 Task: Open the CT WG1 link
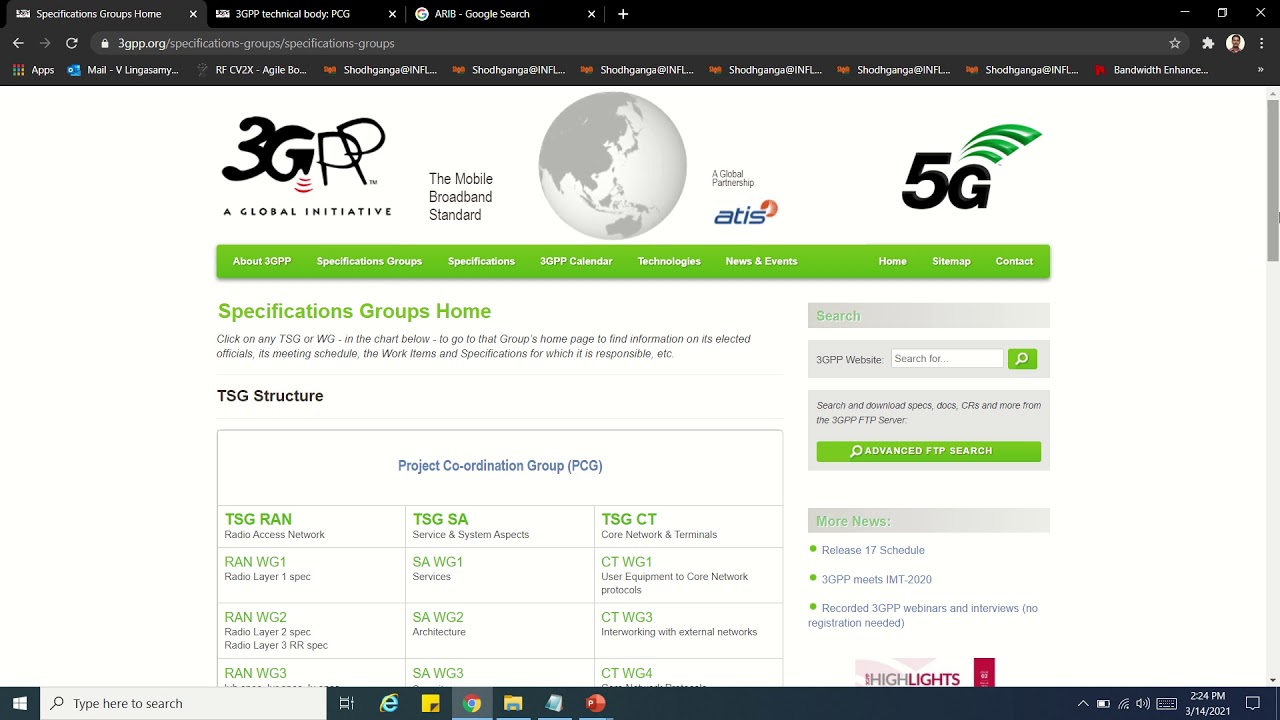point(626,562)
